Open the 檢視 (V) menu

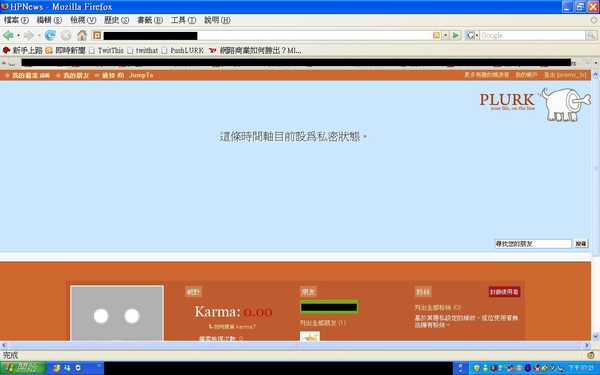83,20
